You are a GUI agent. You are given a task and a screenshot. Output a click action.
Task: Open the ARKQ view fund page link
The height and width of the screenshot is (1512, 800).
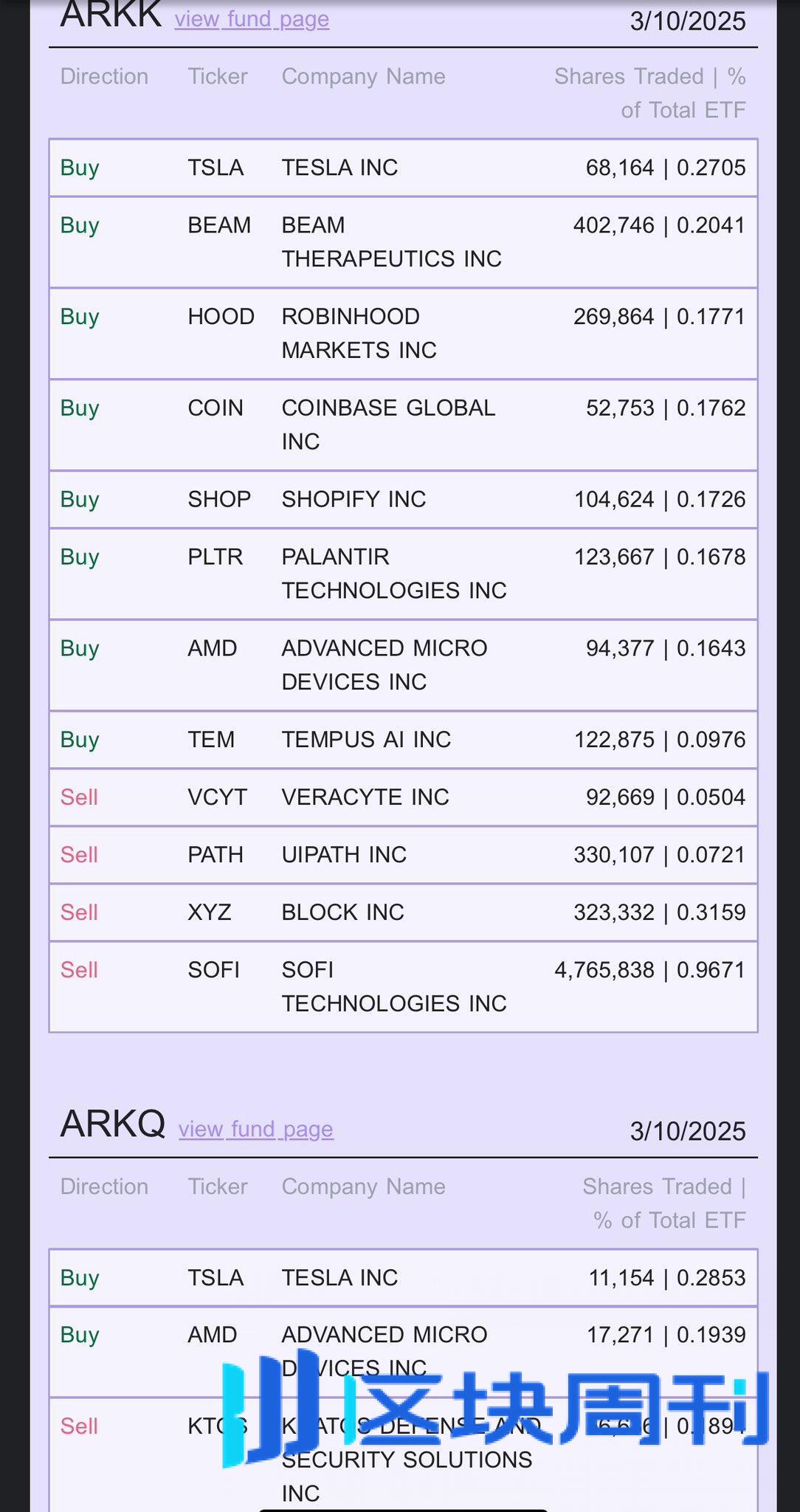256,1129
